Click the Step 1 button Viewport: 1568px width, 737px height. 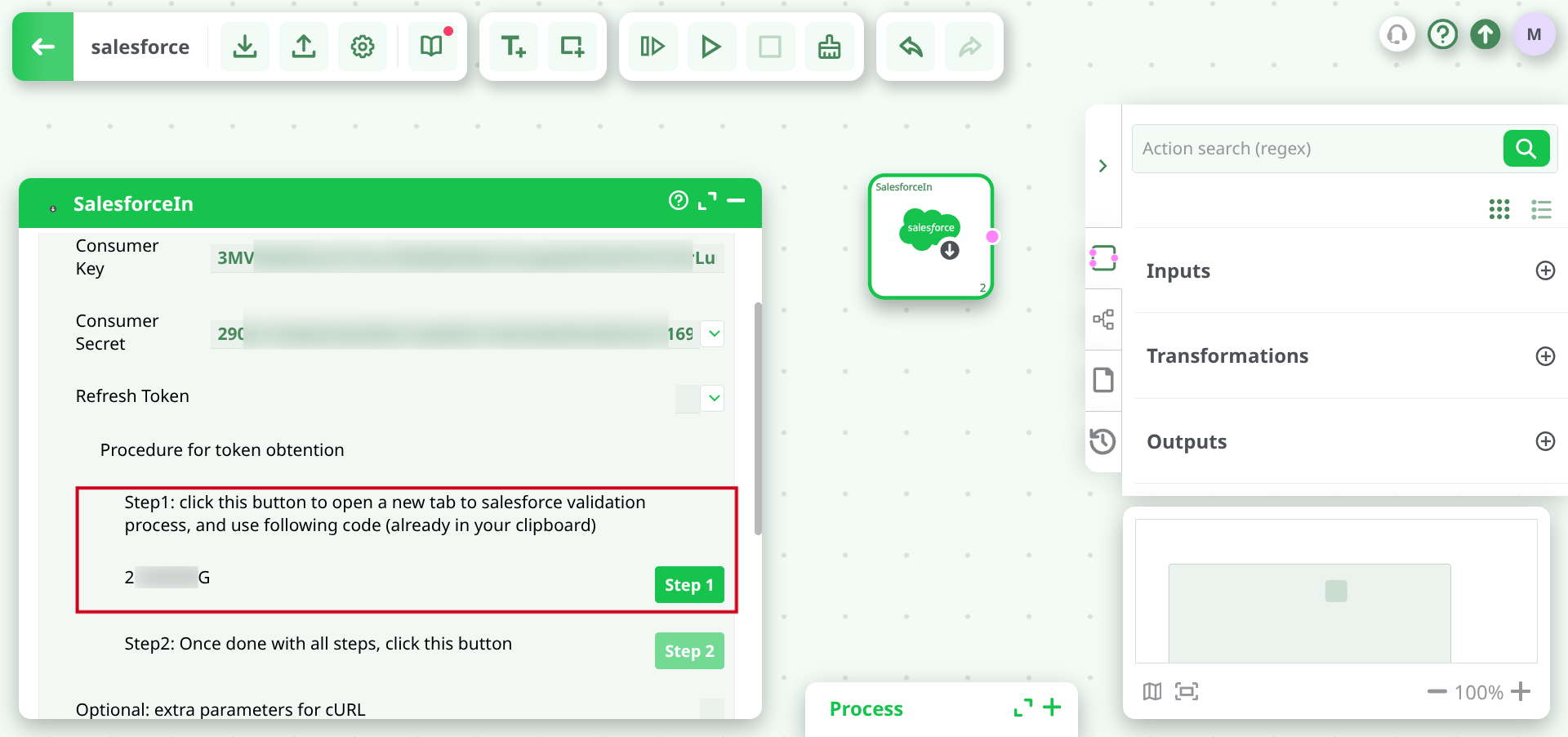[x=689, y=585]
